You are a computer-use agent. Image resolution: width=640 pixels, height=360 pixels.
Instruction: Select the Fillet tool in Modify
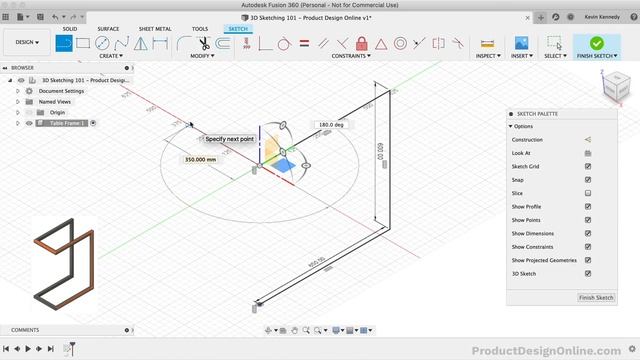[184, 43]
